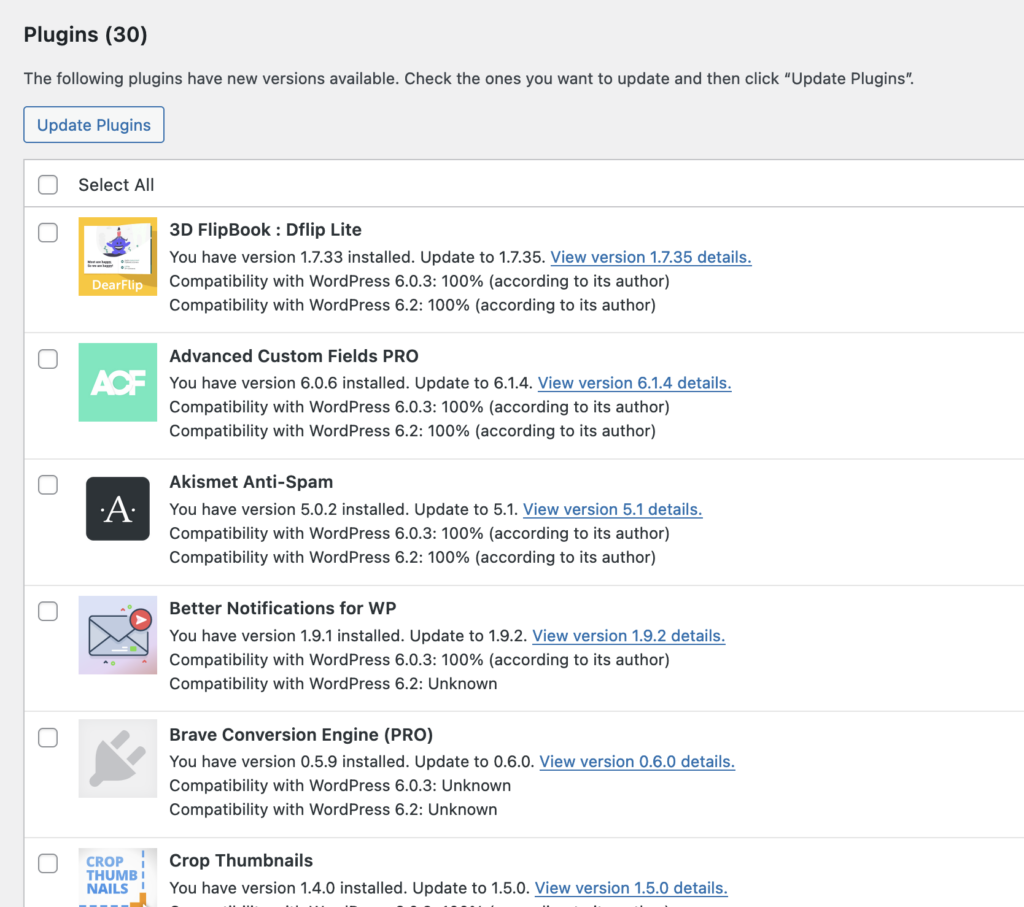Viewport: 1024px width, 907px height.
Task: Open View version 6.1.4 details link
Action: (x=635, y=383)
